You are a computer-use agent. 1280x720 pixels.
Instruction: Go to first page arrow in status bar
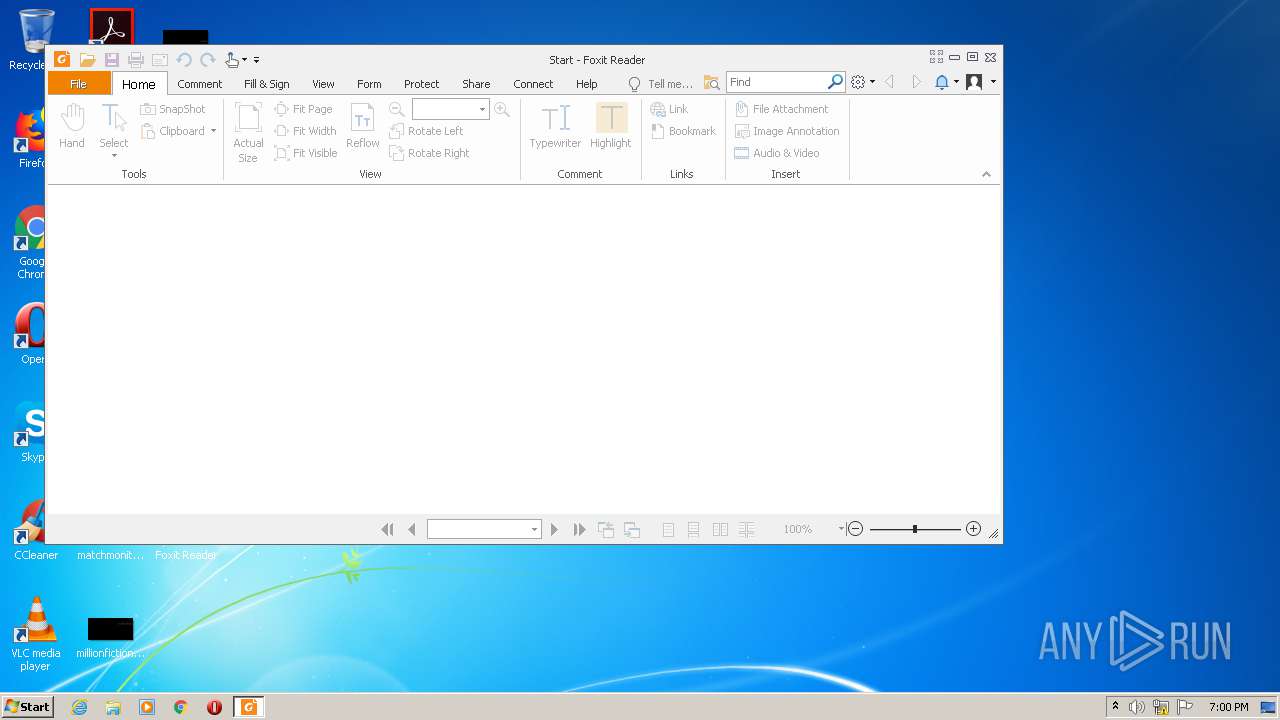coord(387,529)
